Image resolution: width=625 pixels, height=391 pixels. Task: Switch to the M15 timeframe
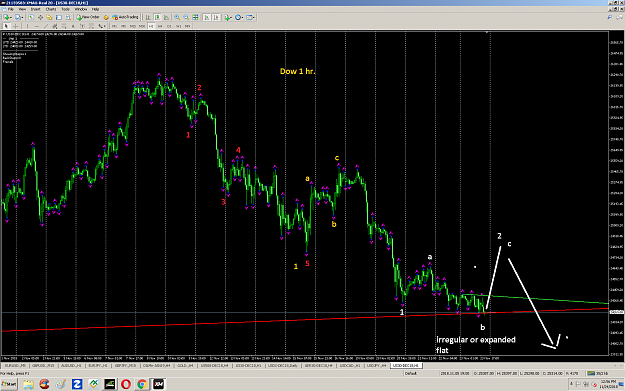coord(133,26)
